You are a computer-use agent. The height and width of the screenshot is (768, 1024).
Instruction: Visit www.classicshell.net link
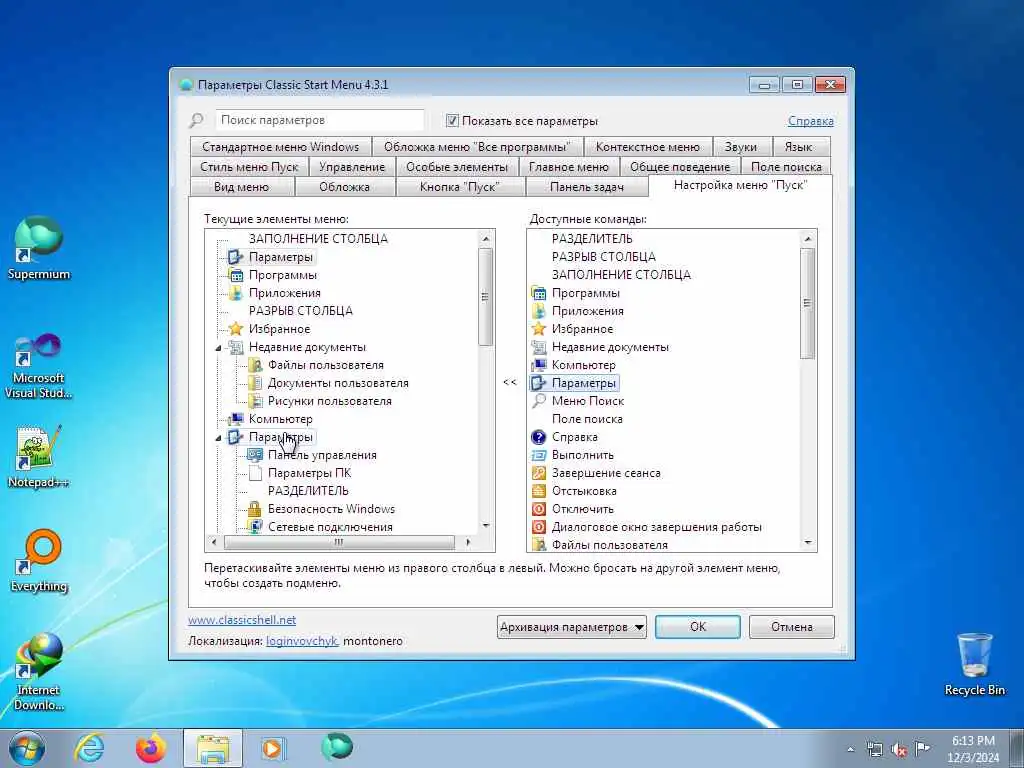pyautogui.click(x=242, y=620)
